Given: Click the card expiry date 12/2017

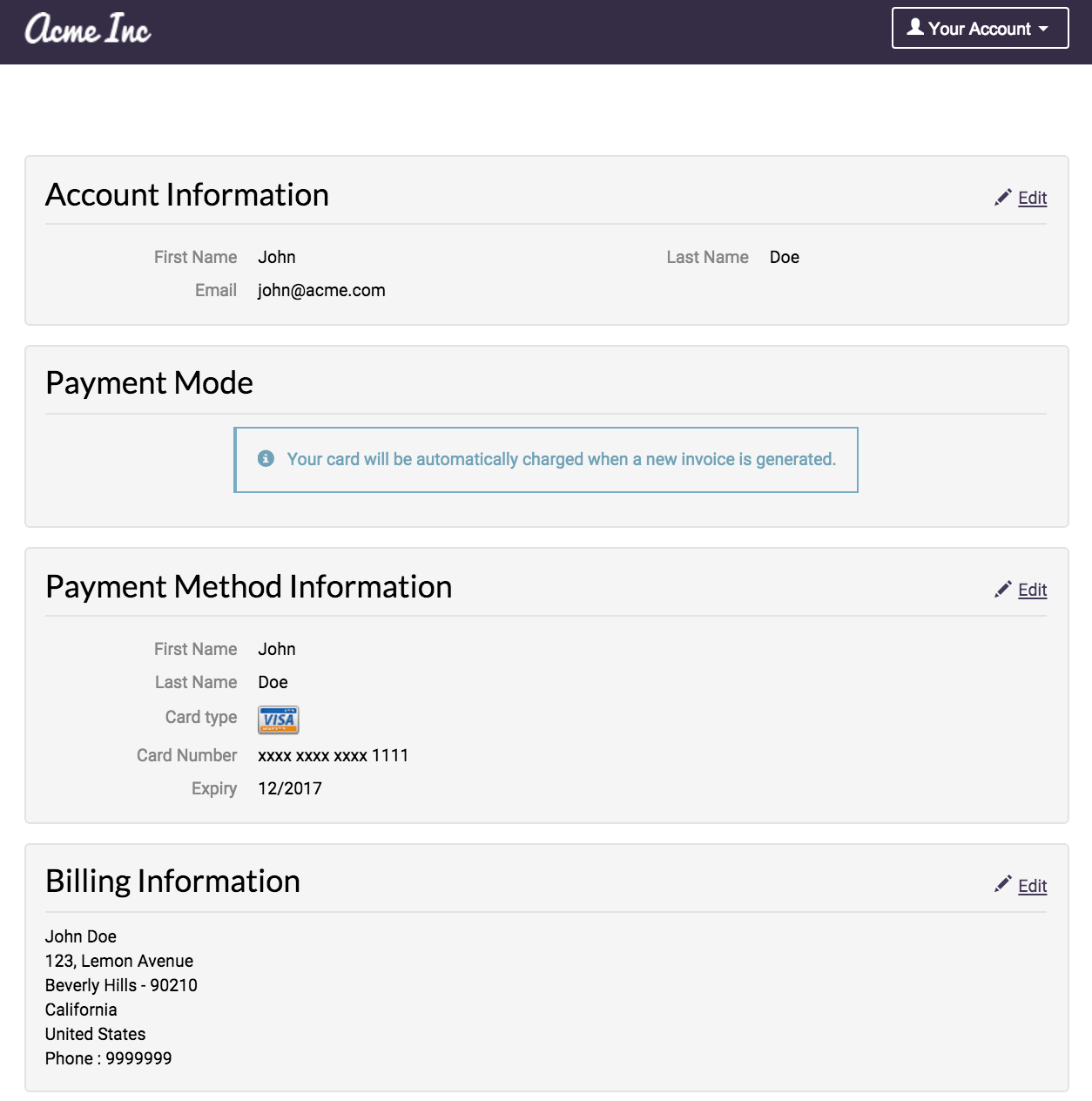Looking at the screenshot, I should coord(290,788).
